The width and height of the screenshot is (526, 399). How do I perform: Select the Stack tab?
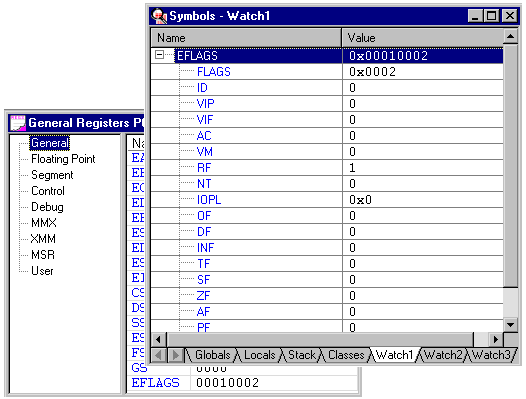pyautogui.click(x=302, y=355)
